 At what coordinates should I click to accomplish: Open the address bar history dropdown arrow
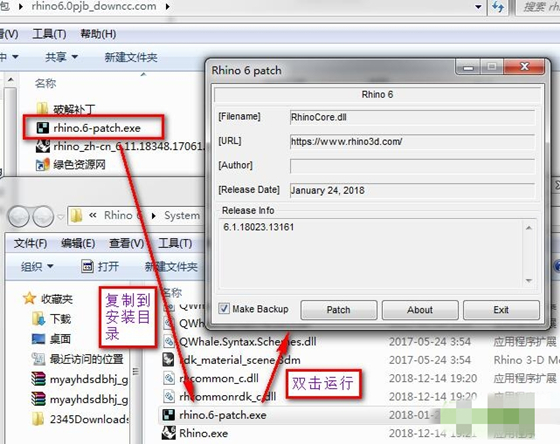coord(478,7)
